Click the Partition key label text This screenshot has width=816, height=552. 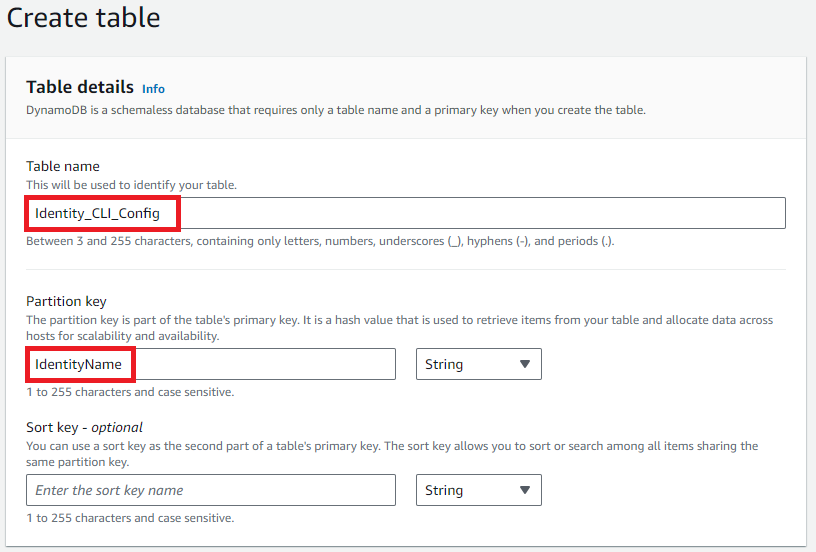pyautogui.click(x=66, y=301)
